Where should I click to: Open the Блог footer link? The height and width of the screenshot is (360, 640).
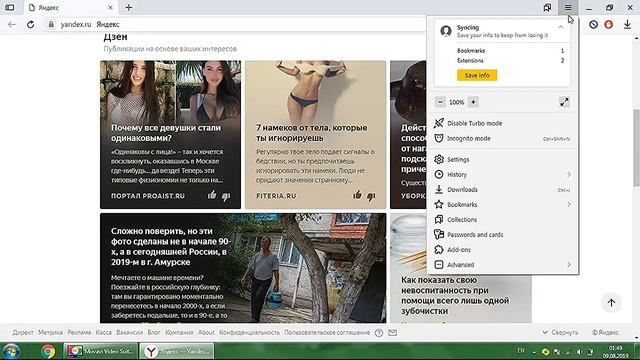(x=154, y=333)
